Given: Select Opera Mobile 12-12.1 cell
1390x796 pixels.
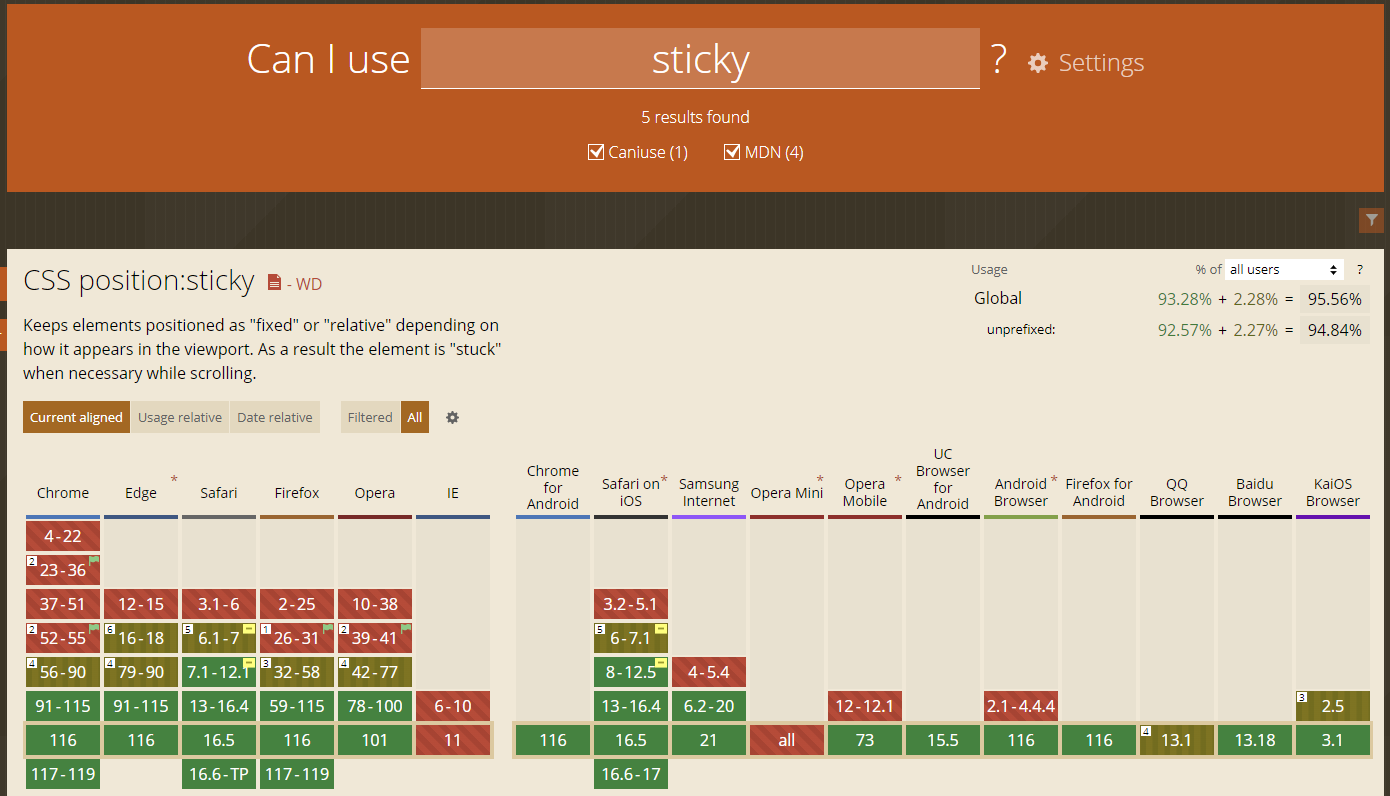Looking at the screenshot, I should coord(865,706).
